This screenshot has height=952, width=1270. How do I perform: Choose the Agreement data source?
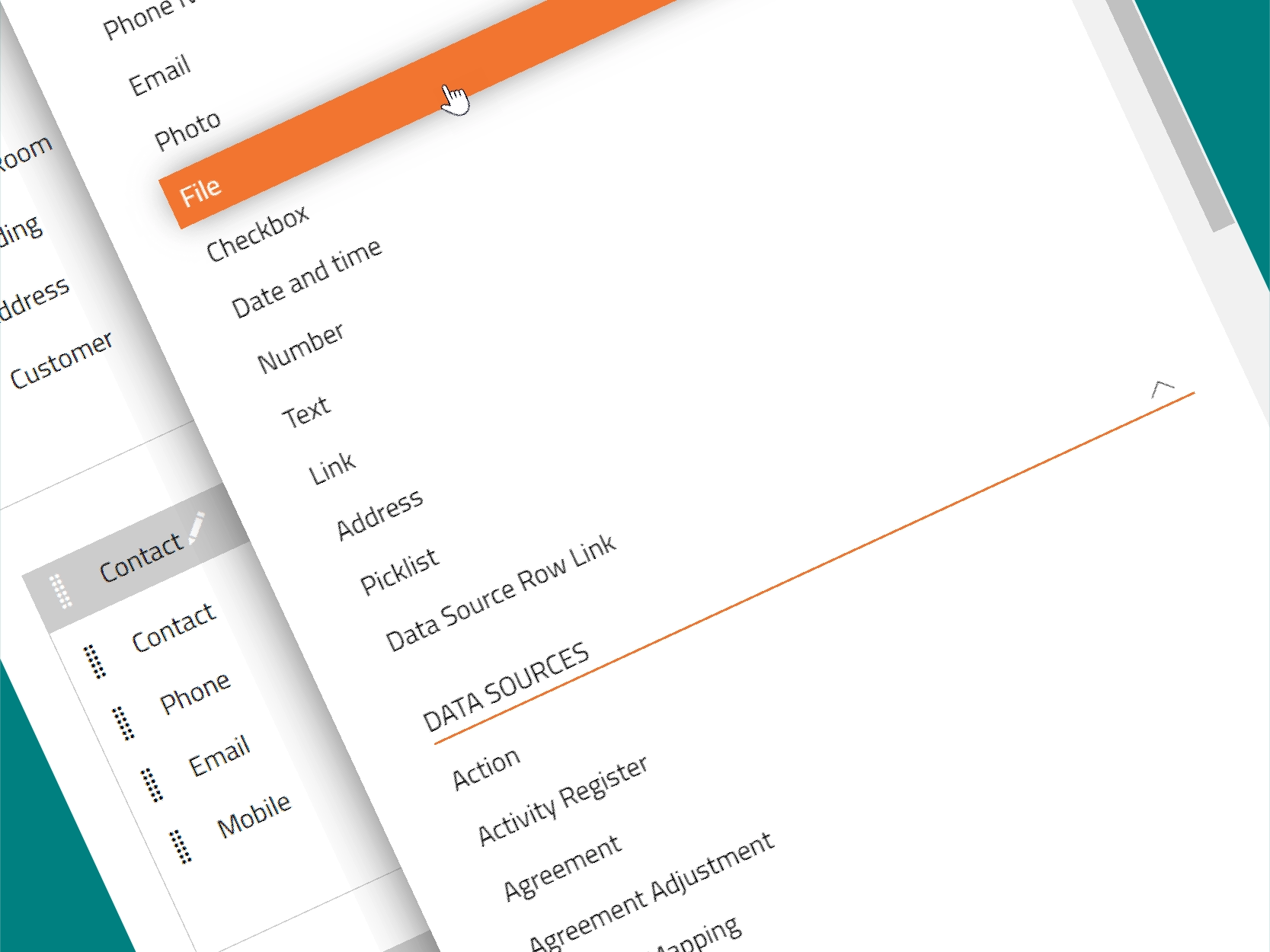(x=562, y=867)
